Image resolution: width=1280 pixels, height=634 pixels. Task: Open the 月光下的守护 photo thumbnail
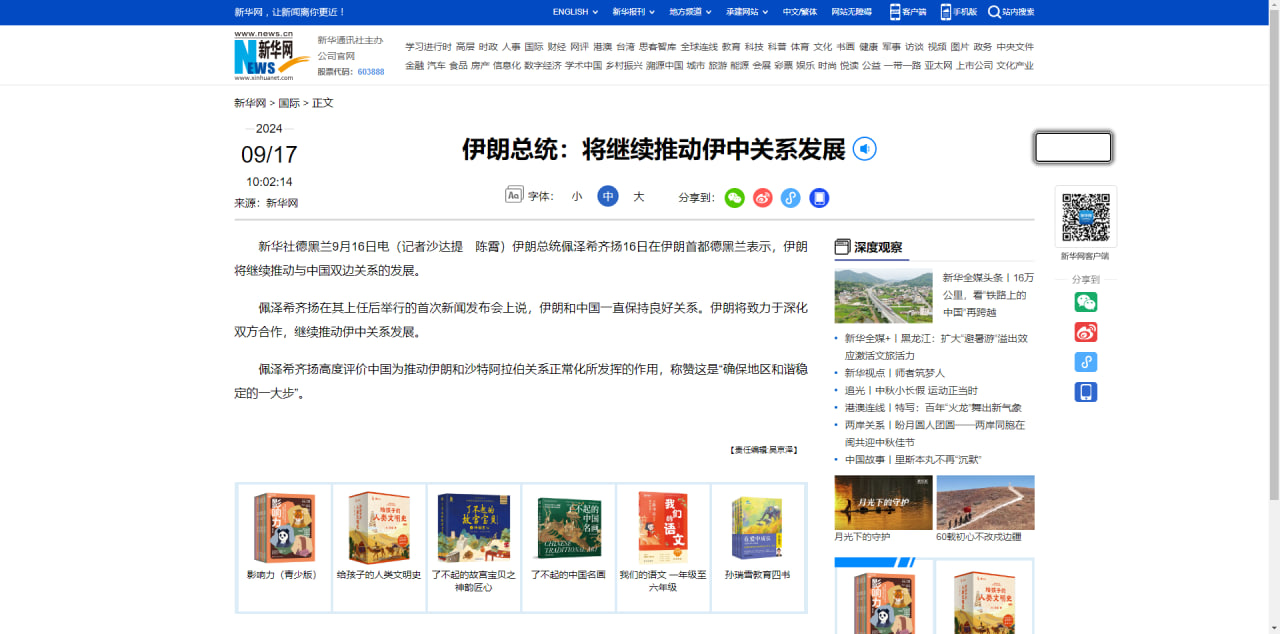click(x=883, y=502)
